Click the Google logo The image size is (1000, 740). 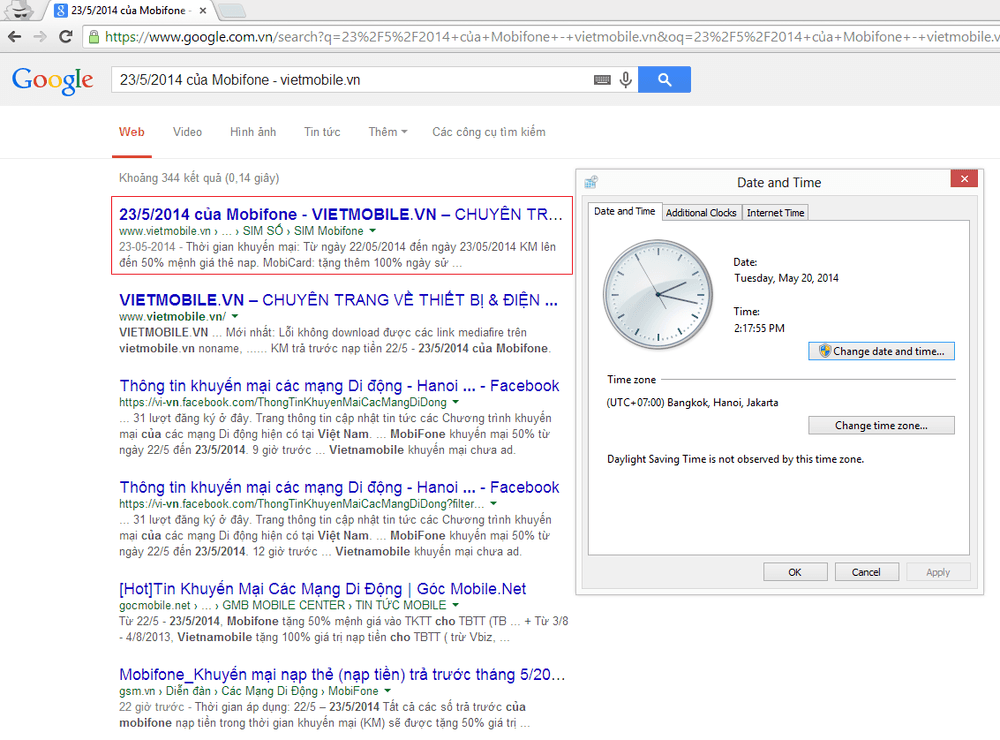[x=52, y=80]
